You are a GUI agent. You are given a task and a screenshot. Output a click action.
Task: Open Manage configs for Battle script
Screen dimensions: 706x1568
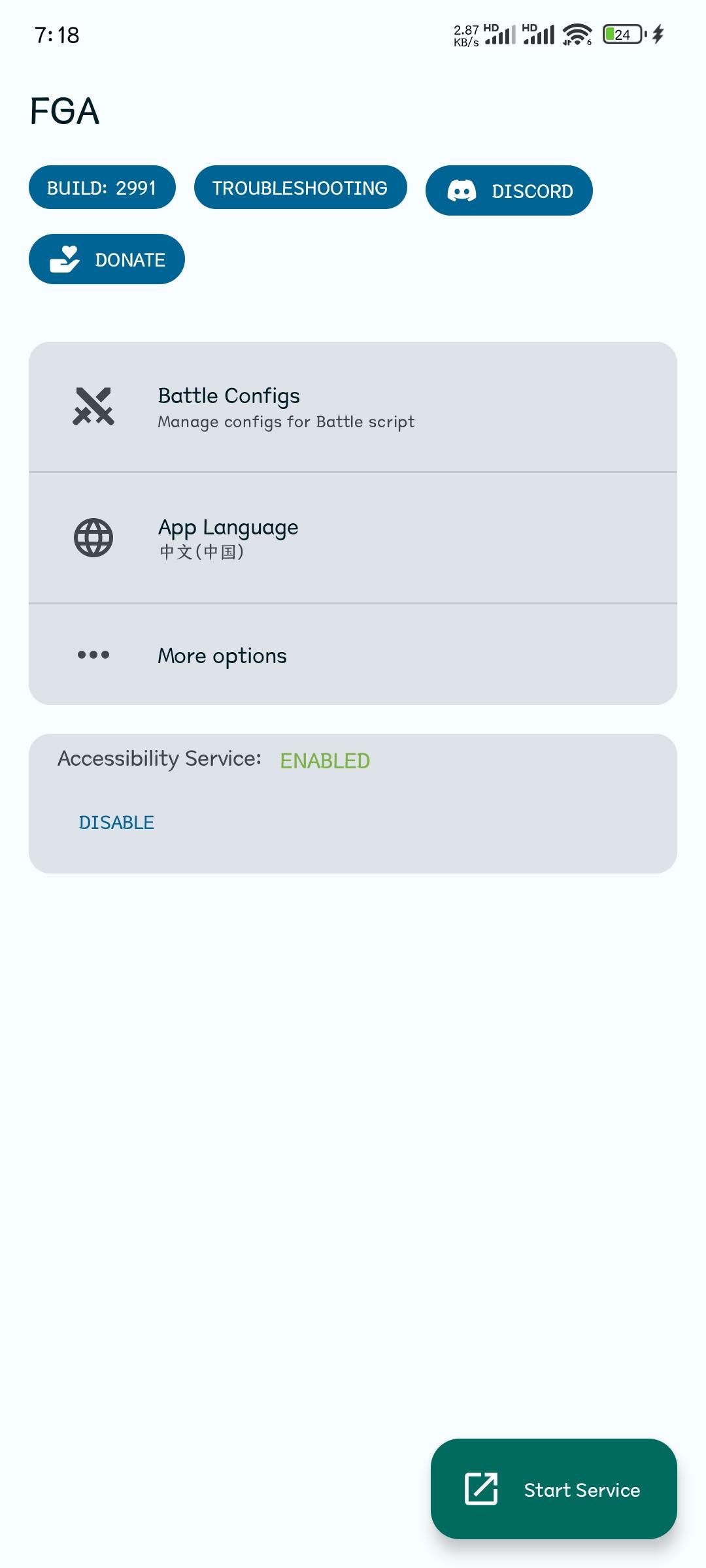point(286,422)
